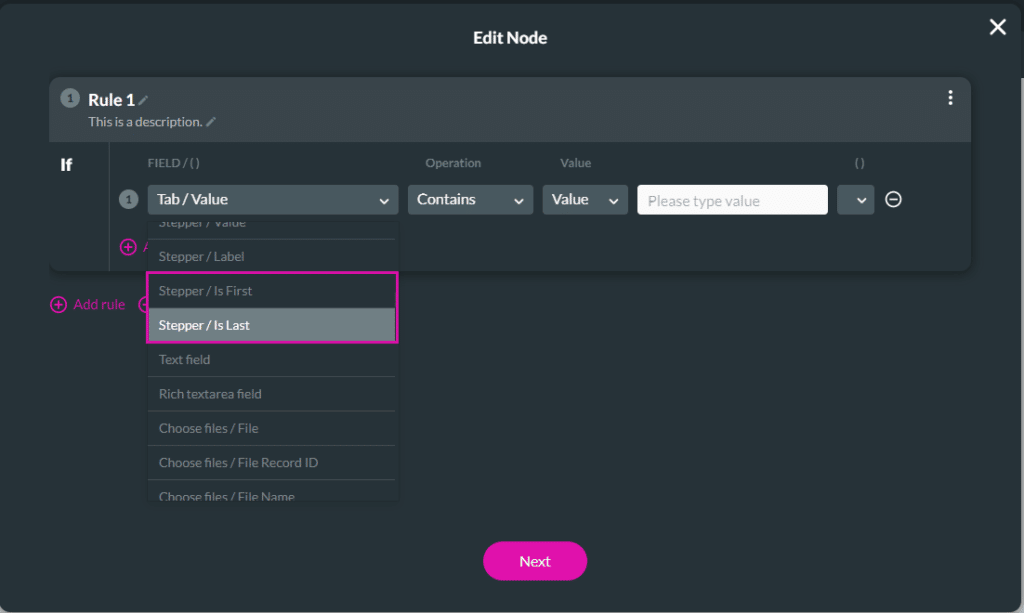Screen dimensions: 1024x613
Task: Open the three-dot options menu for Rule 1
Action: pyautogui.click(x=949, y=98)
